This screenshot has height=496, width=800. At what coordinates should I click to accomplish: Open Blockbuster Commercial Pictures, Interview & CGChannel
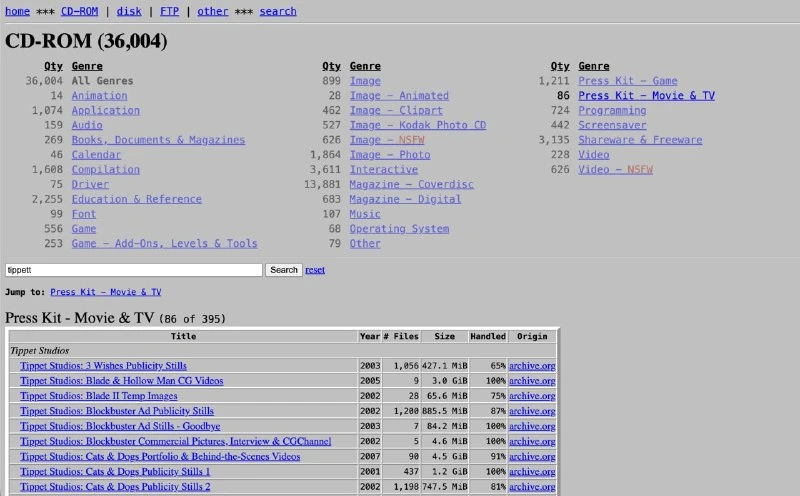click(x=176, y=441)
